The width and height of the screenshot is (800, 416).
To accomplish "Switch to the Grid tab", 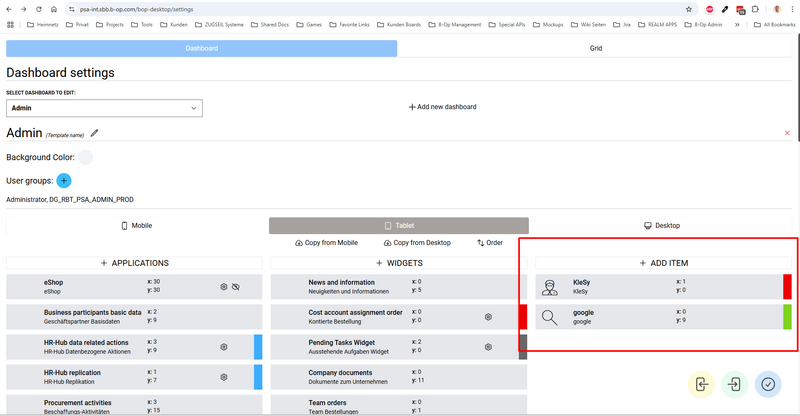I will [595, 48].
